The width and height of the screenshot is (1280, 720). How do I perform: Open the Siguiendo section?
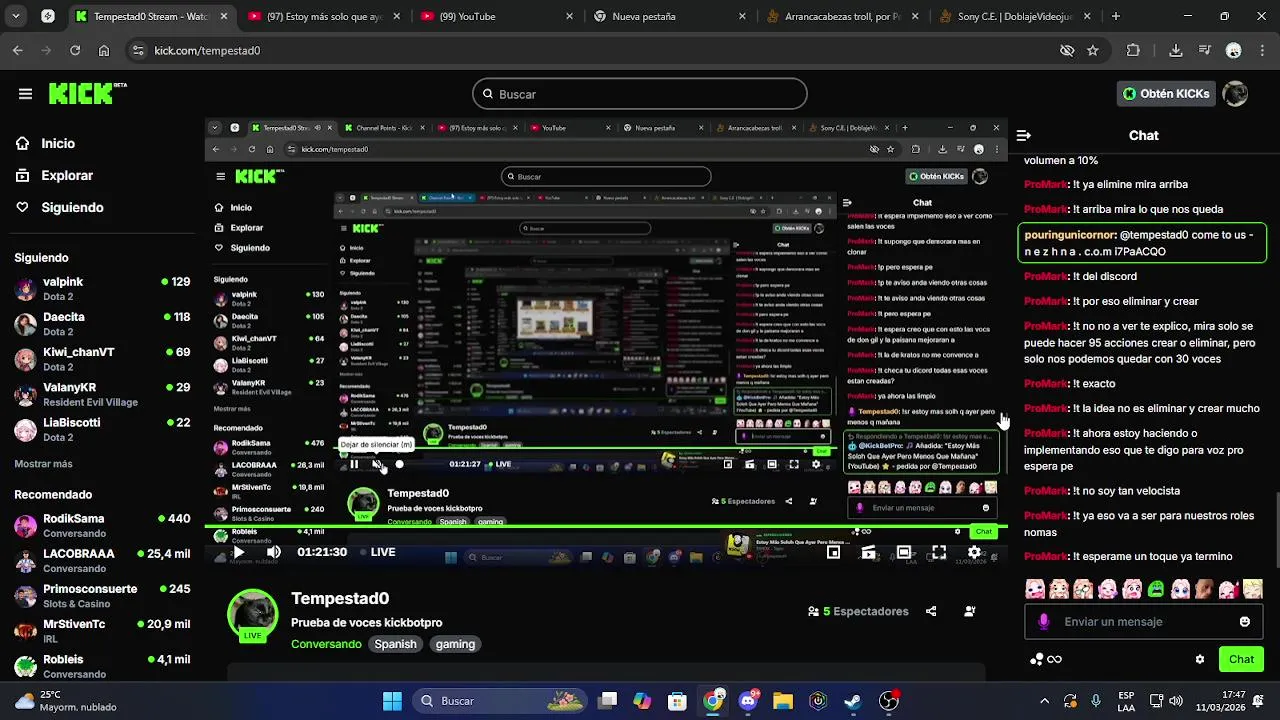pyautogui.click(x=72, y=207)
